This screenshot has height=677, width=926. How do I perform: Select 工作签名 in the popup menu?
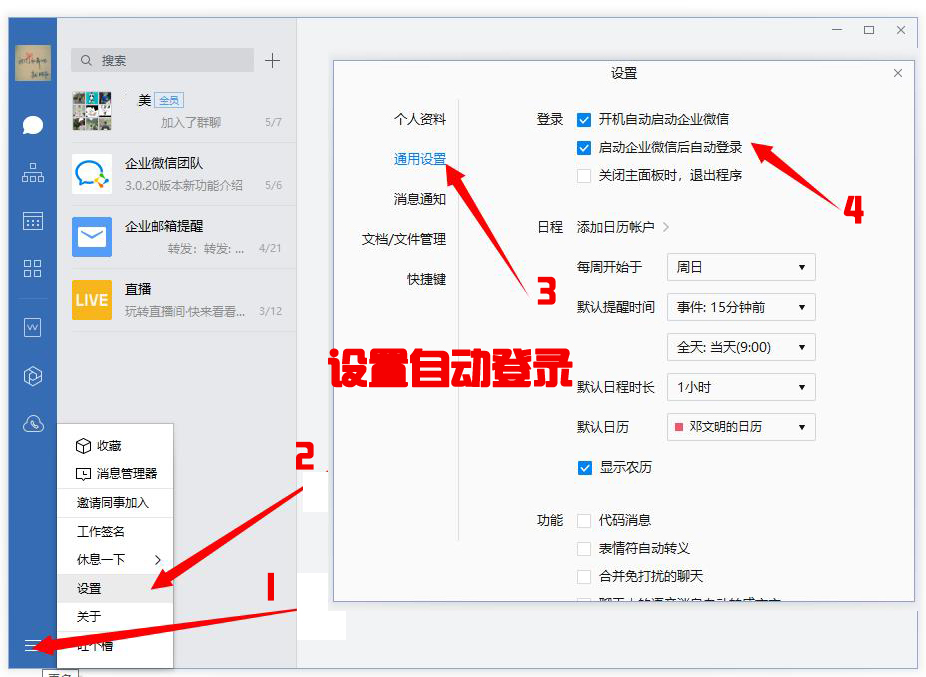point(115,532)
